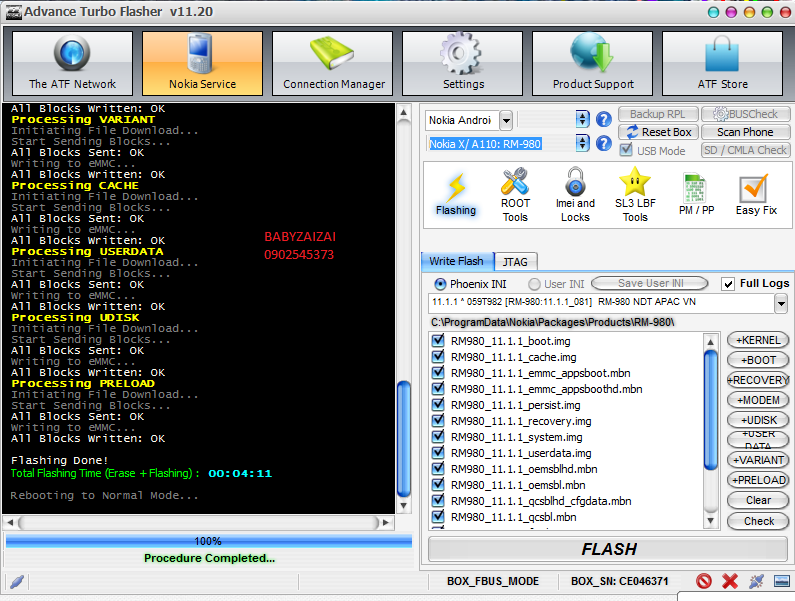Click the +RECOVERY button
The image size is (795, 601).
click(758, 380)
